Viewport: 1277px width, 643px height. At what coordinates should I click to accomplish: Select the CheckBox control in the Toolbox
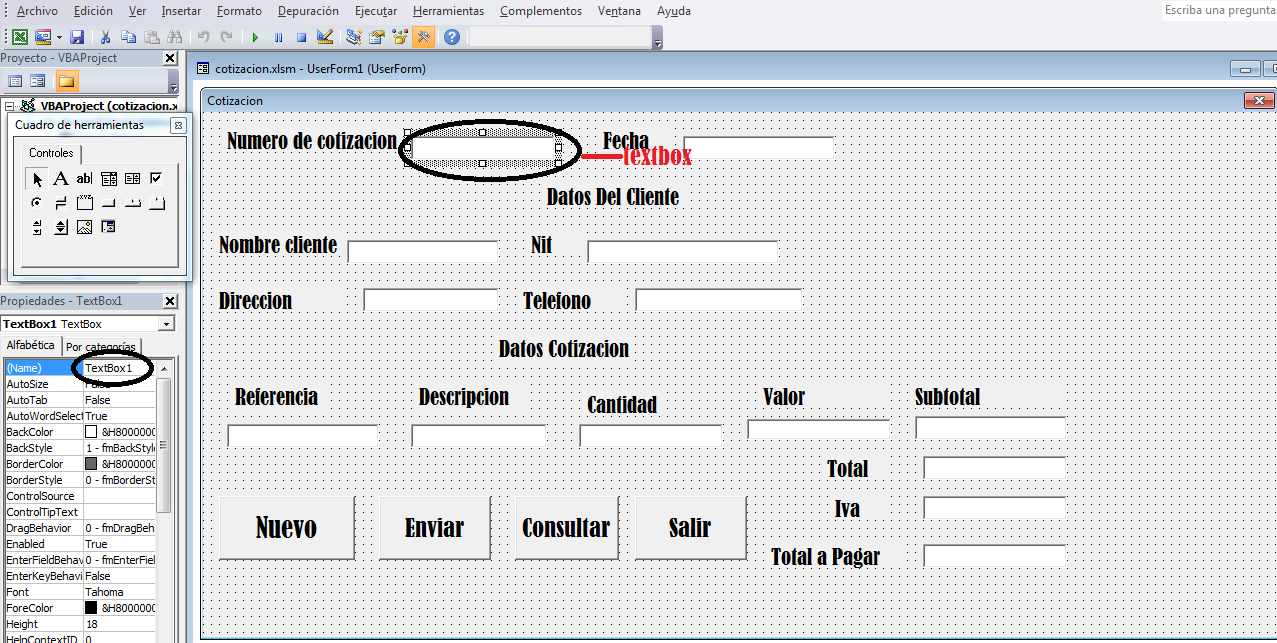(x=156, y=178)
